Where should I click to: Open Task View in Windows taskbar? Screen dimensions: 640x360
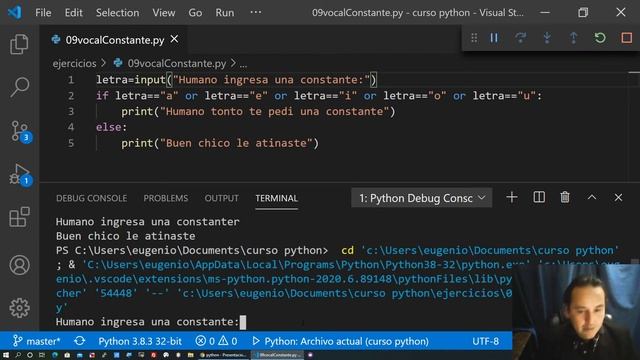pyautogui.click(x=42, y=355)
